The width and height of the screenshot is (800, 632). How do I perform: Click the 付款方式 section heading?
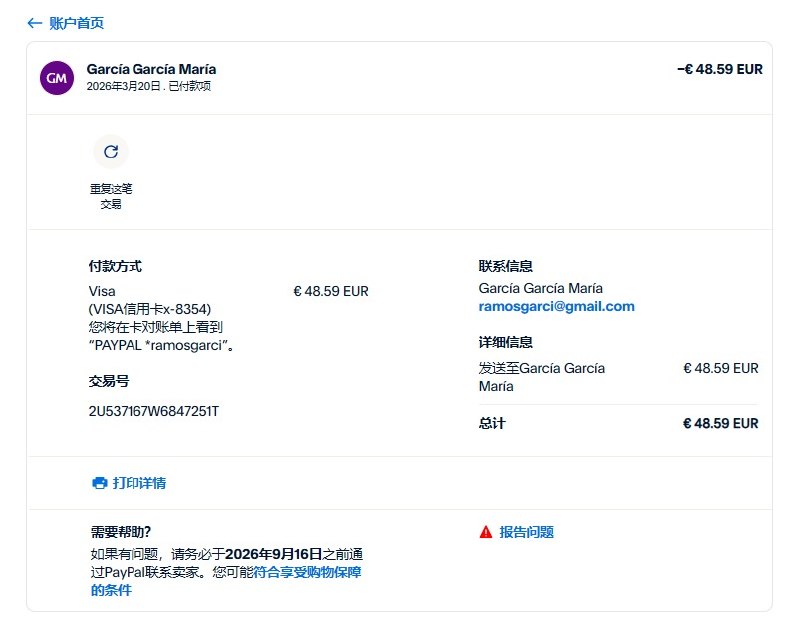pos(115,266)
